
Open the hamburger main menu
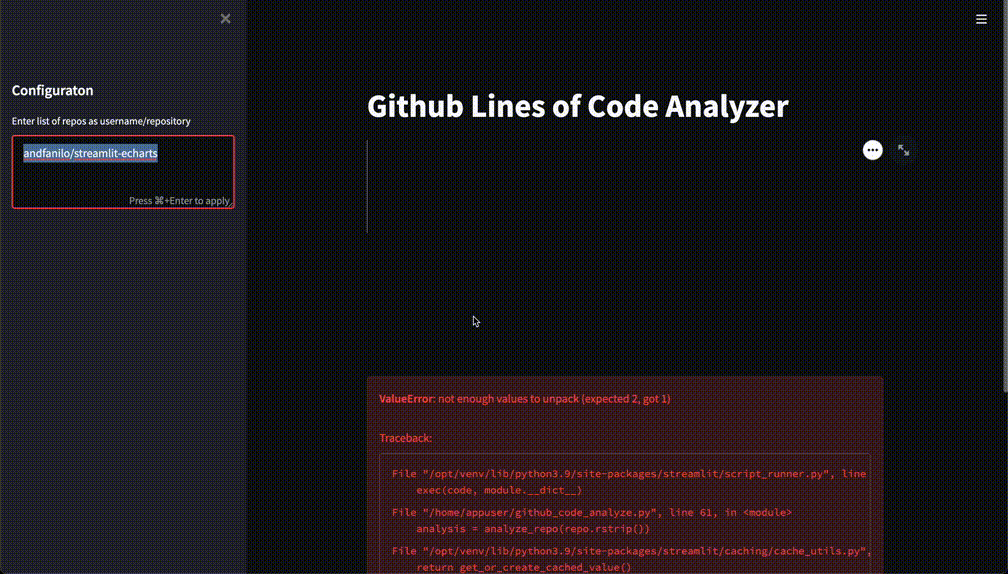[x=981, y=19]
